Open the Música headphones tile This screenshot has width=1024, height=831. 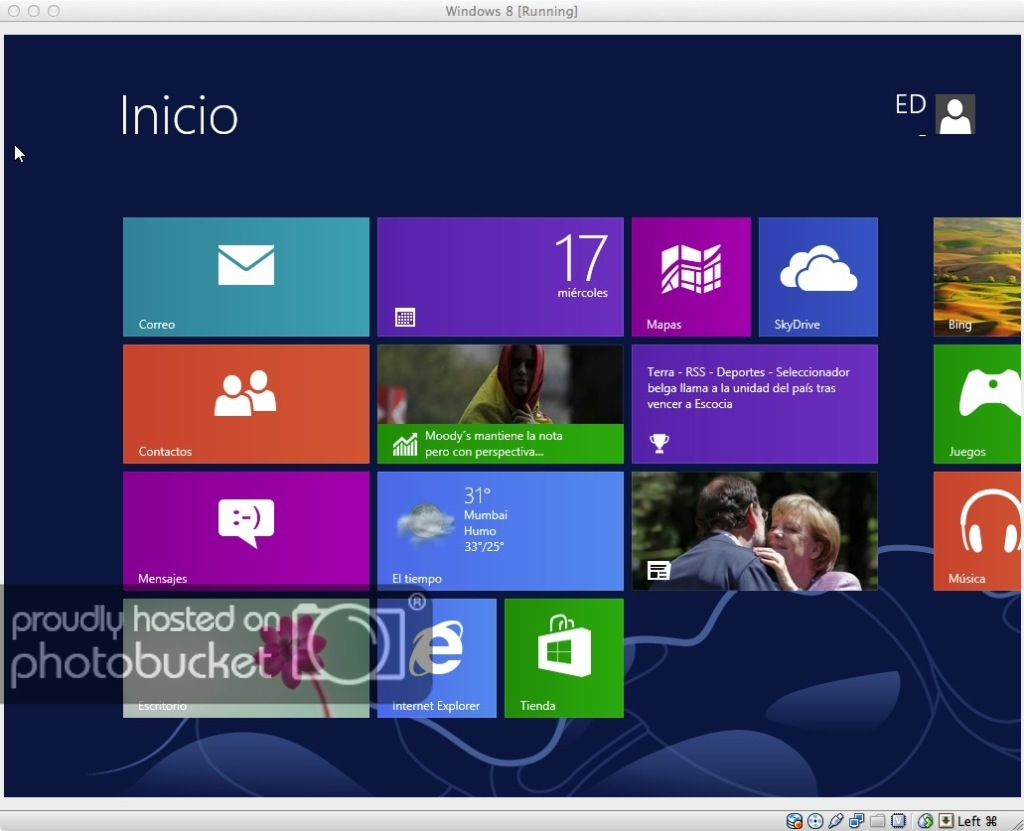(x=977, y=531)
